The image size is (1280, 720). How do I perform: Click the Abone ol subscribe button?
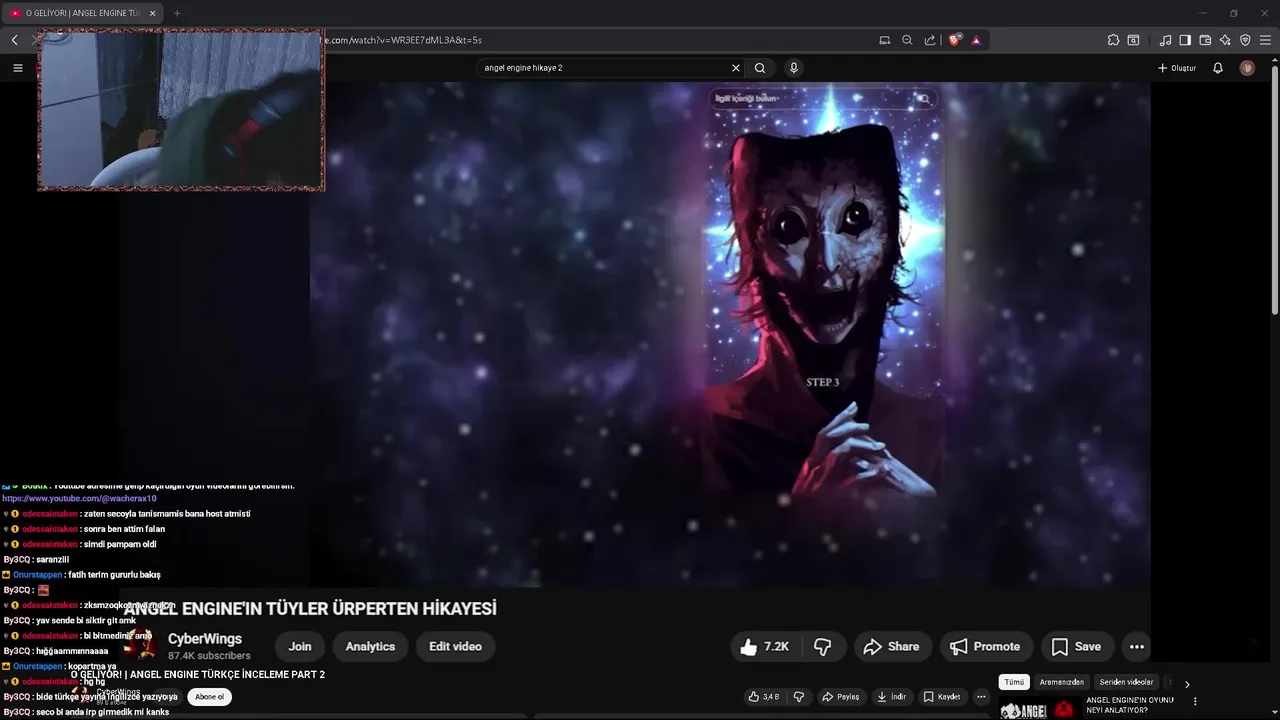tap(210, 697)
